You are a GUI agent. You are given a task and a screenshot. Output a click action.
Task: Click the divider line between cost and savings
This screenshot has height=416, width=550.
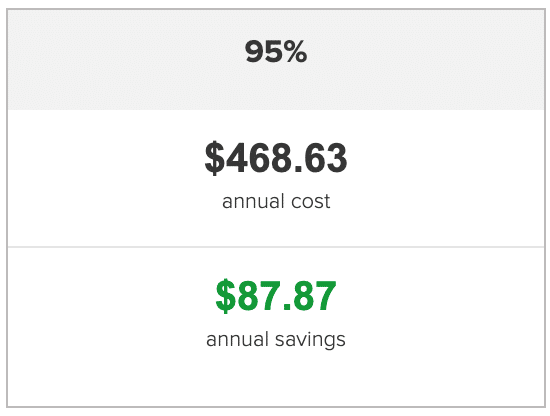[276, 247]
